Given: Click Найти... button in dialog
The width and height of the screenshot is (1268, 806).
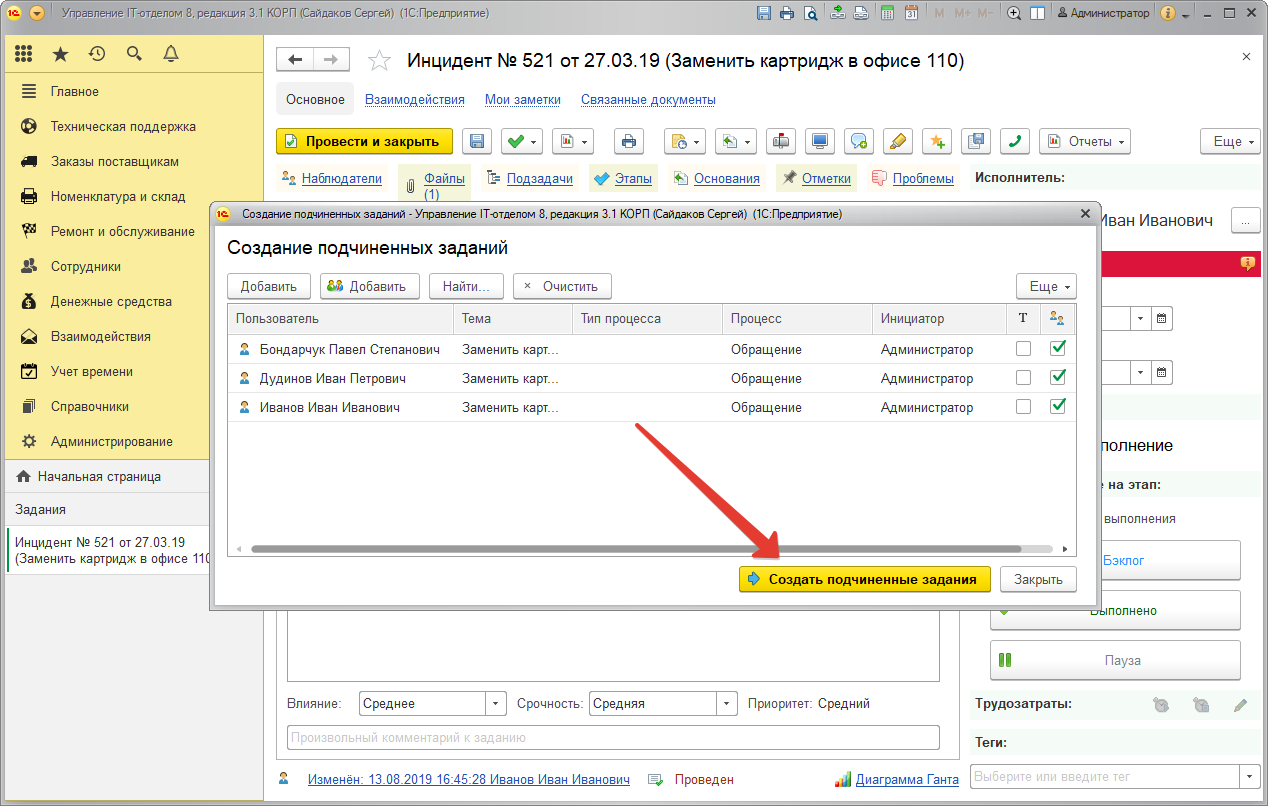Looking at the screenshot, I should 466,286.
